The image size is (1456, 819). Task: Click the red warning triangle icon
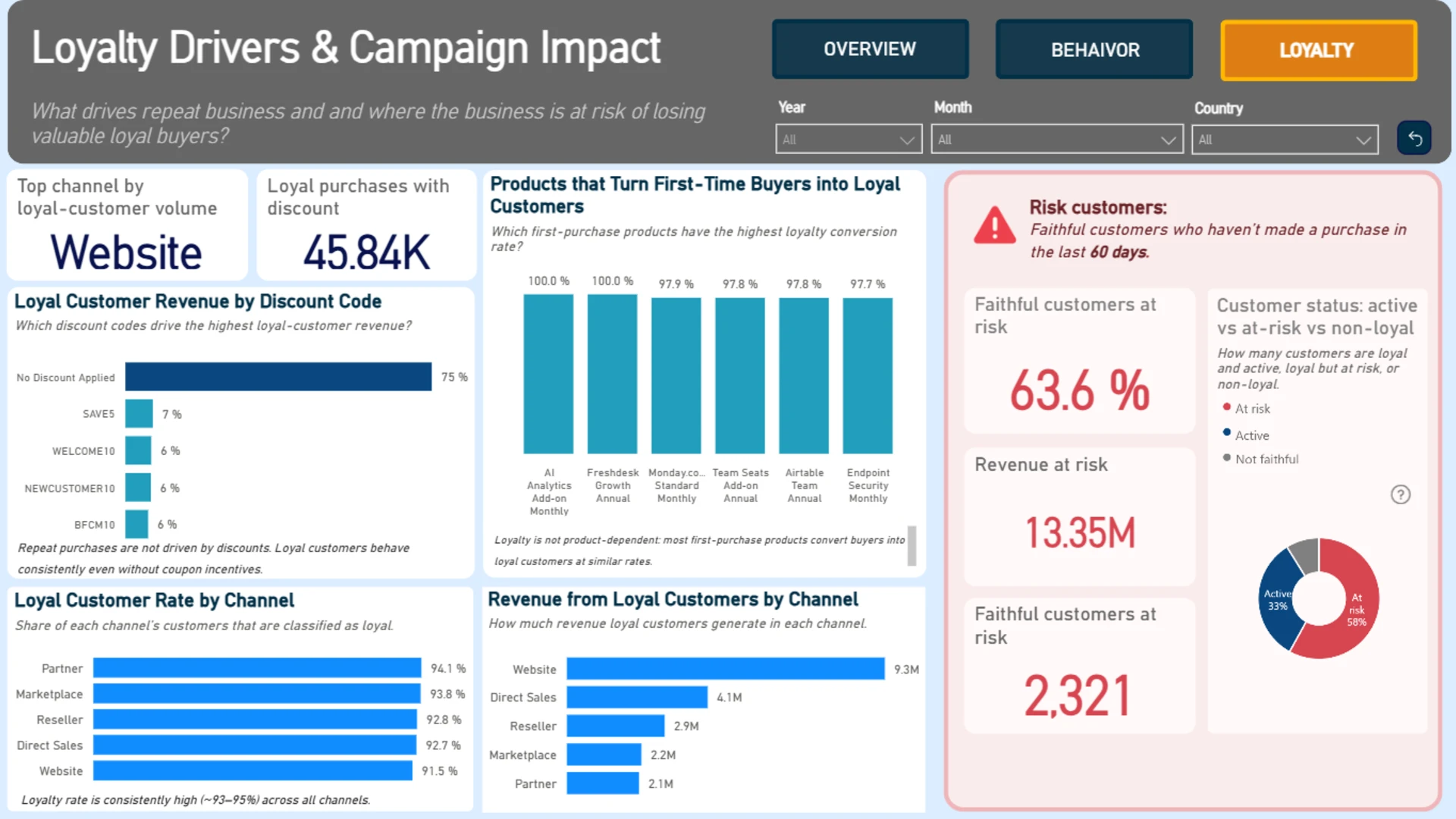coord(994,225)
